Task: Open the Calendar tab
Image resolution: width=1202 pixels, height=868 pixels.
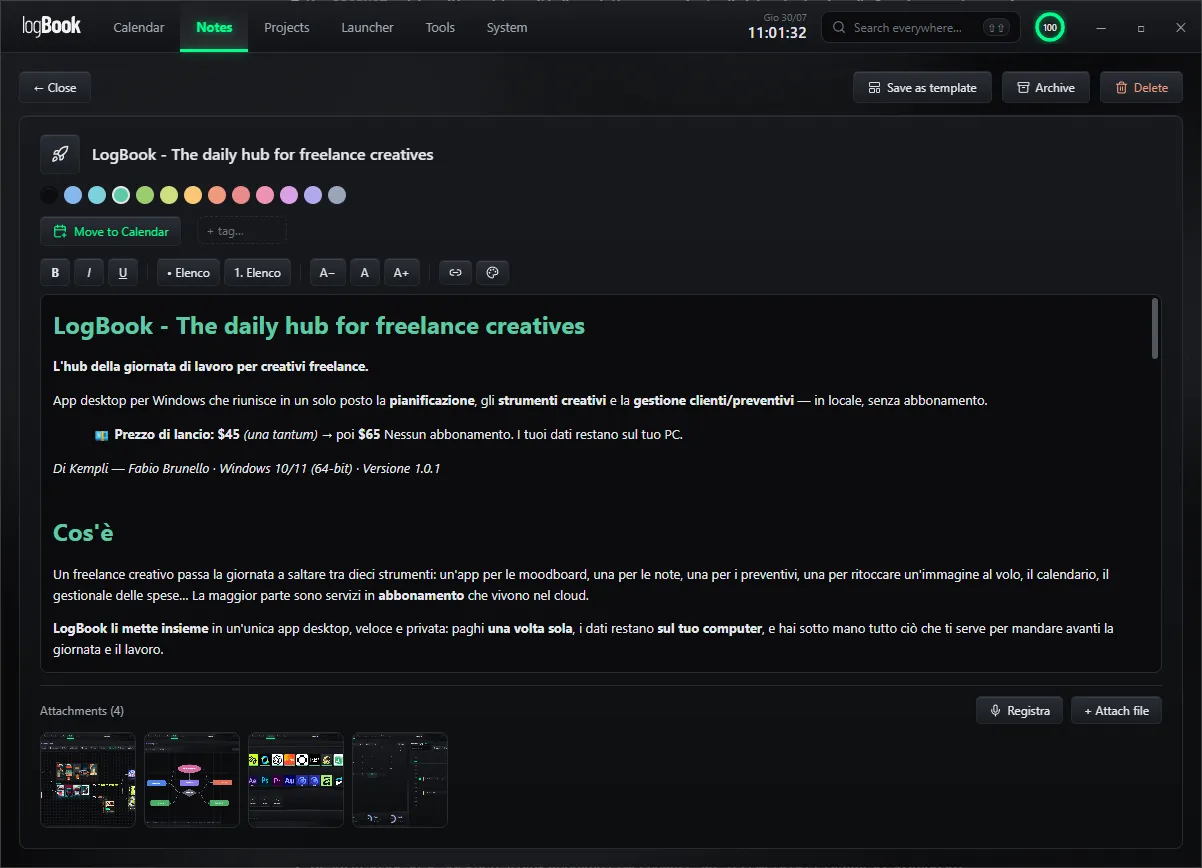Action: [139, 27]
